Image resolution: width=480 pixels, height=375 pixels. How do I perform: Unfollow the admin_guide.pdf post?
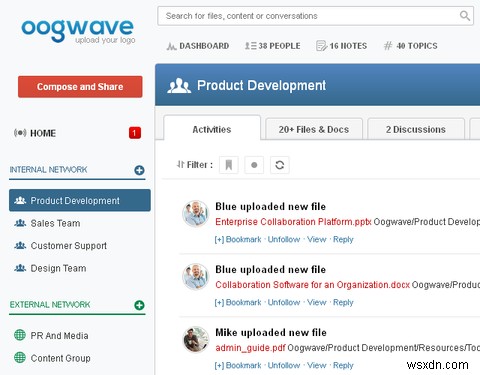pos(284,365)
